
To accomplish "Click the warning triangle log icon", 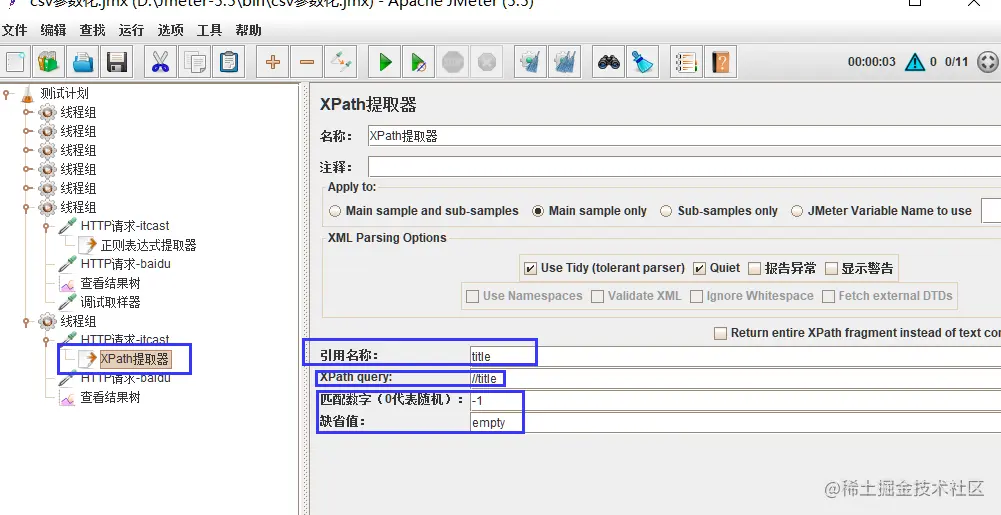I will tap(915, 62).
